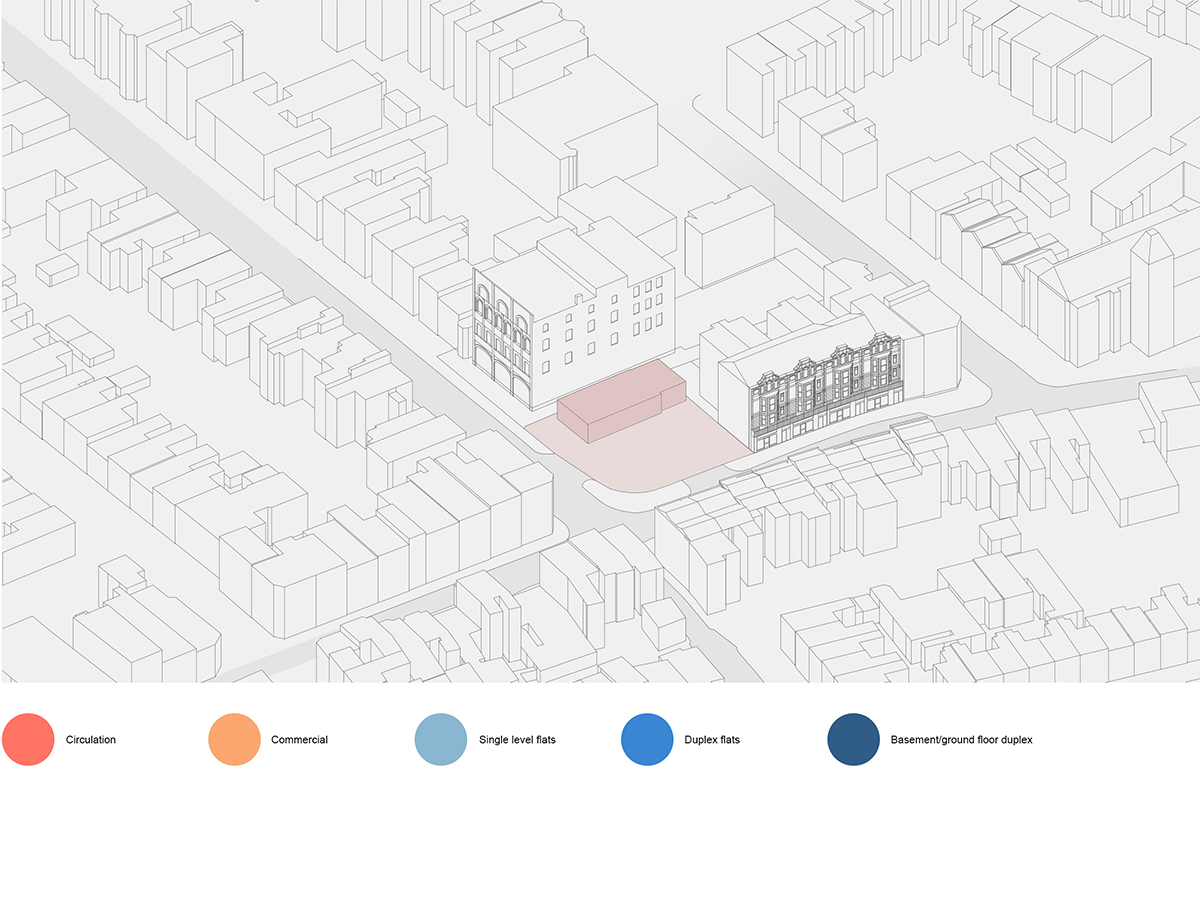Click the 'Basement/ground floor duplex' label
The image size is (1200, 900).
[961, 740]
